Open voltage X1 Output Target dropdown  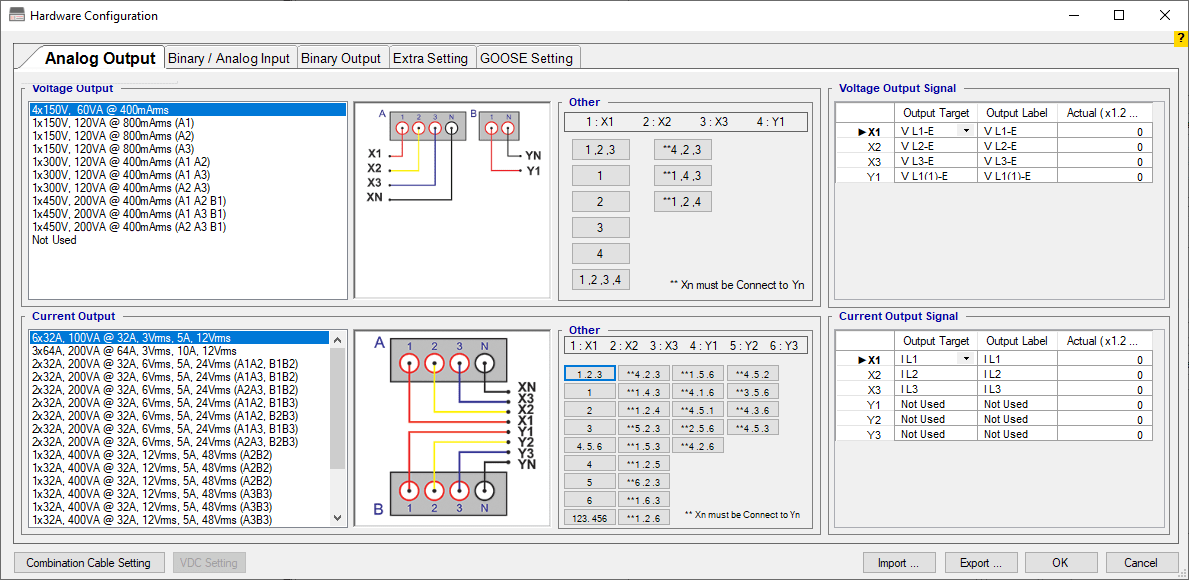point(966,131)
